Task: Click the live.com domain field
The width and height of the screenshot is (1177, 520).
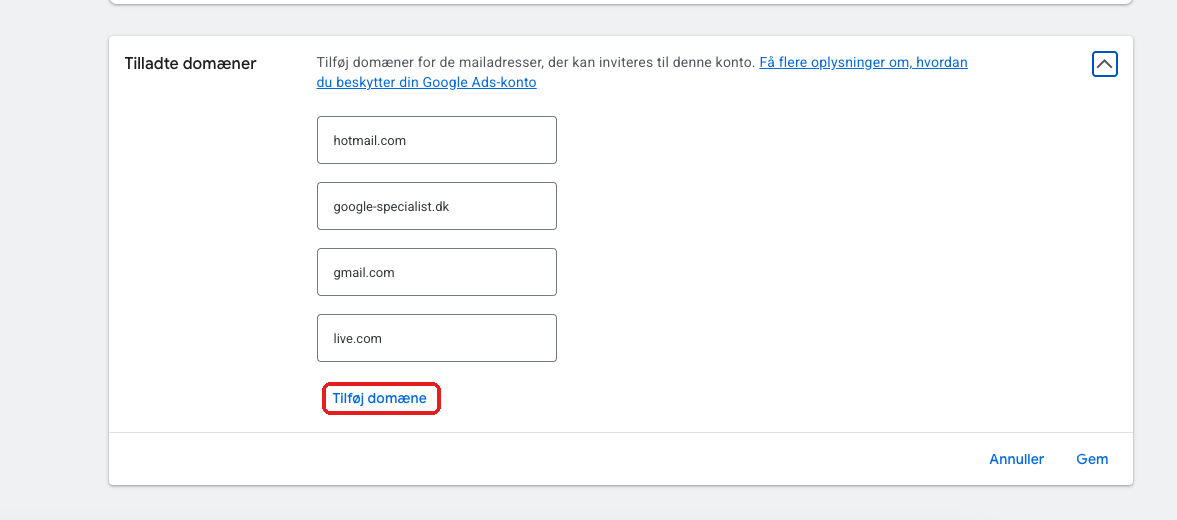Action: (x=437, y=338)
